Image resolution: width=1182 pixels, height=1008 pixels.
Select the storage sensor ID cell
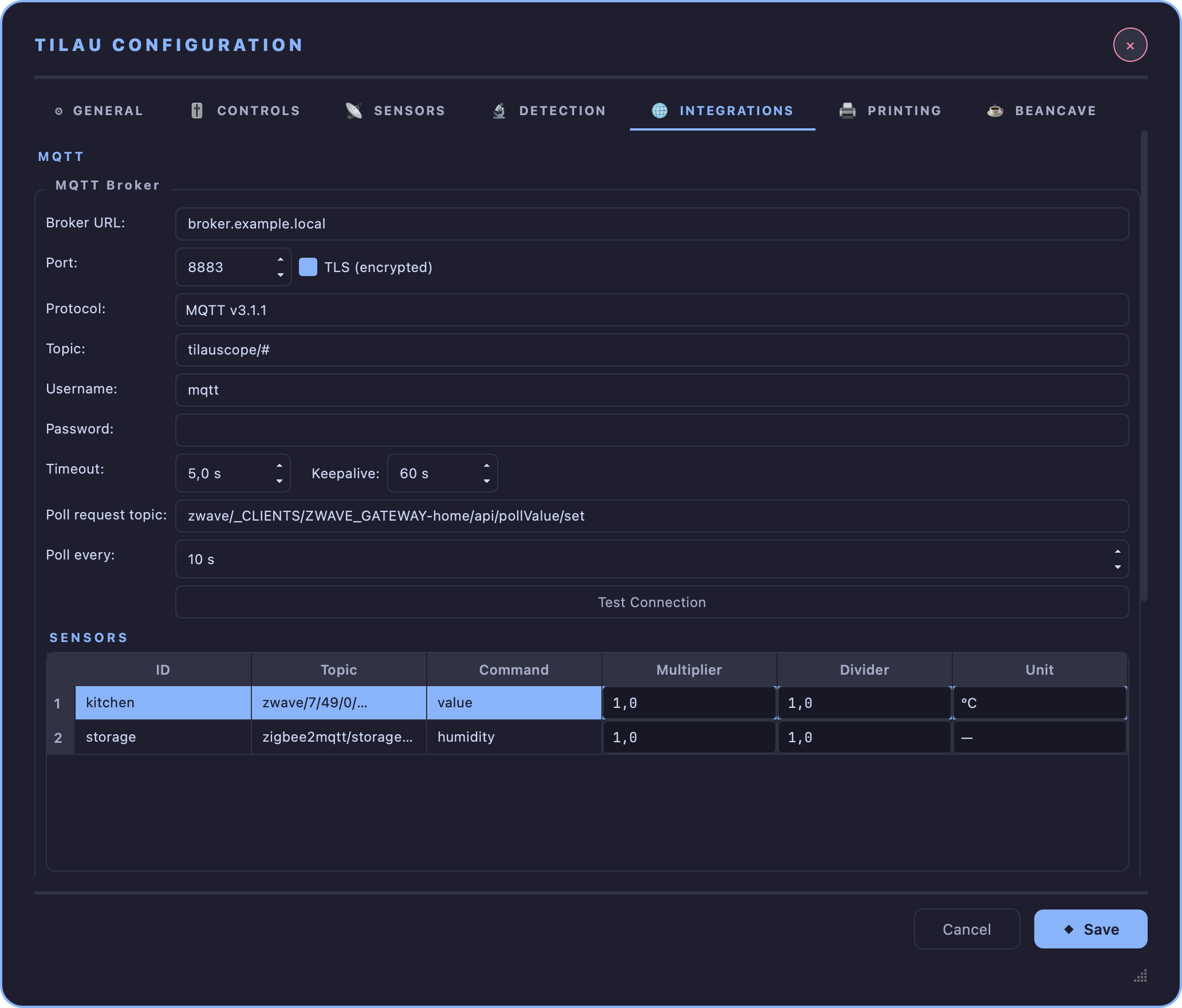pyautogui.click(x=163, y=737)
